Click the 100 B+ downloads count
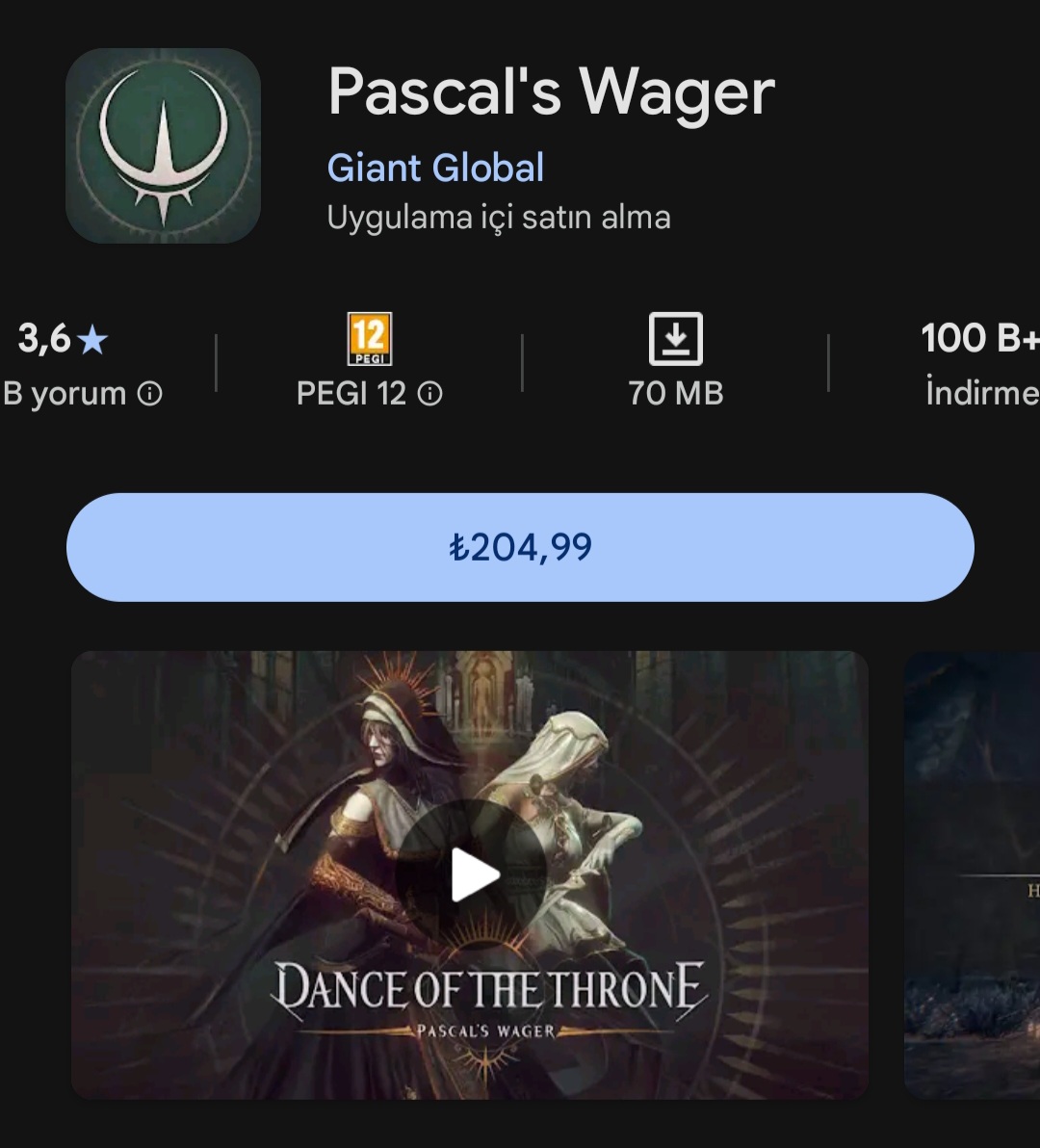The height and width of the screenshot is (1148, 1040). point(979,339)
